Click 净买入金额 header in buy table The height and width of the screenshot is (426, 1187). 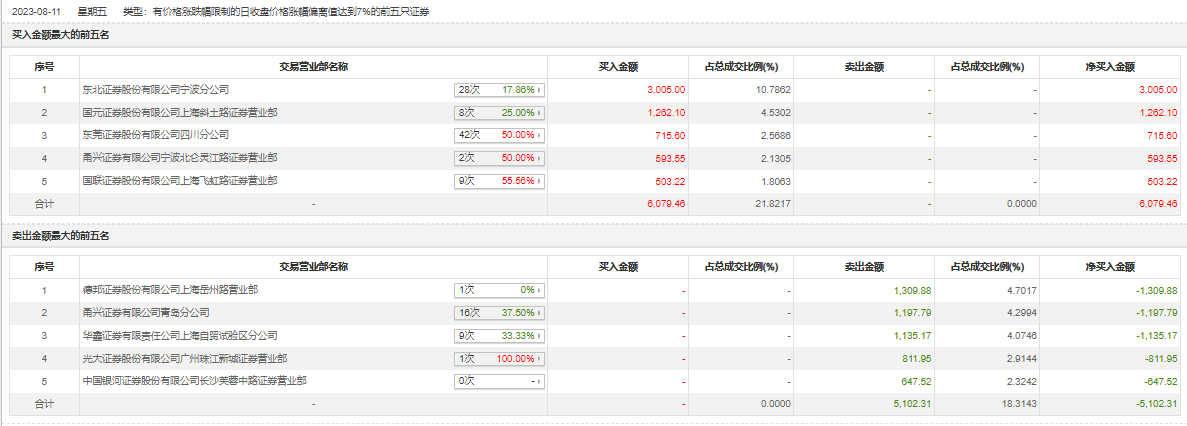(1109, 67)
